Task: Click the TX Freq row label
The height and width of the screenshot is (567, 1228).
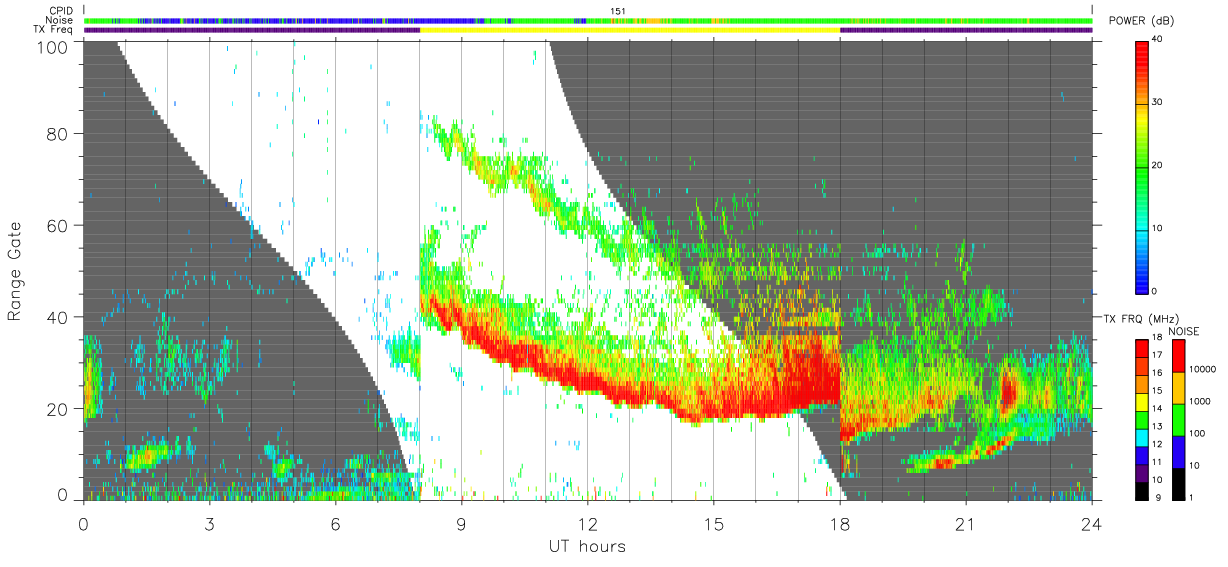Action: (x=53, y=30)
